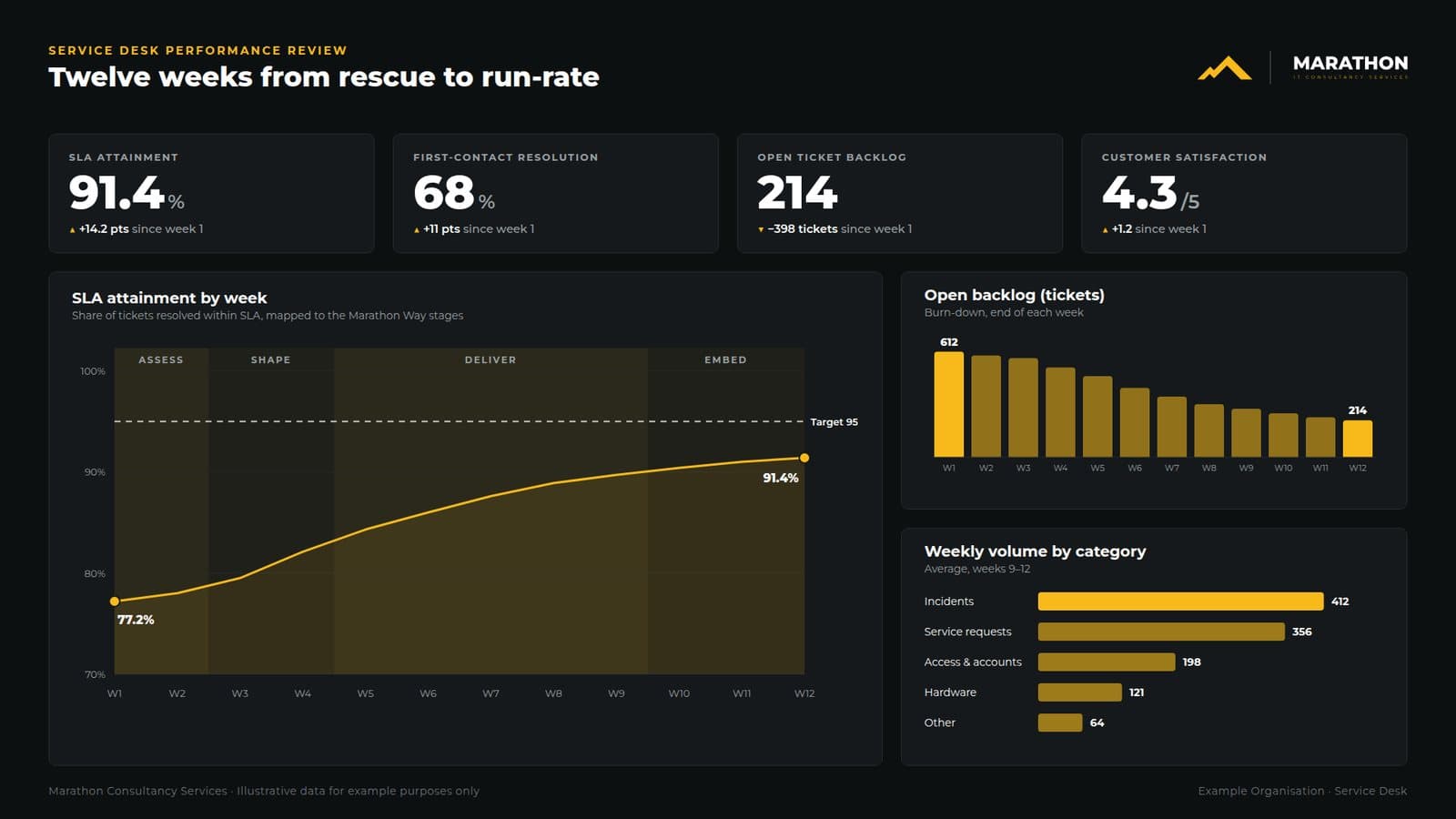Click the title 'Twelve weeks from rescue to run-rate'

pyautogui.click(x=324, y=76)
